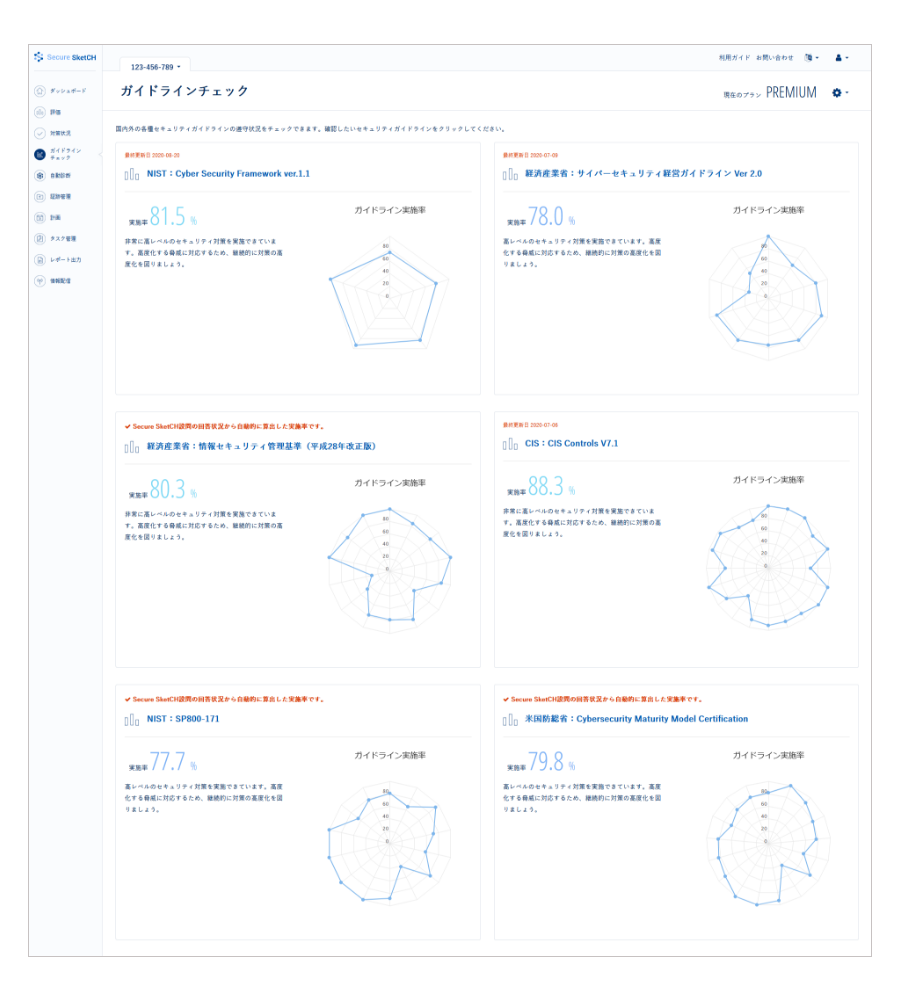Select the 対策状況 checkmark icon in sidebar

(x=40, y=133)
